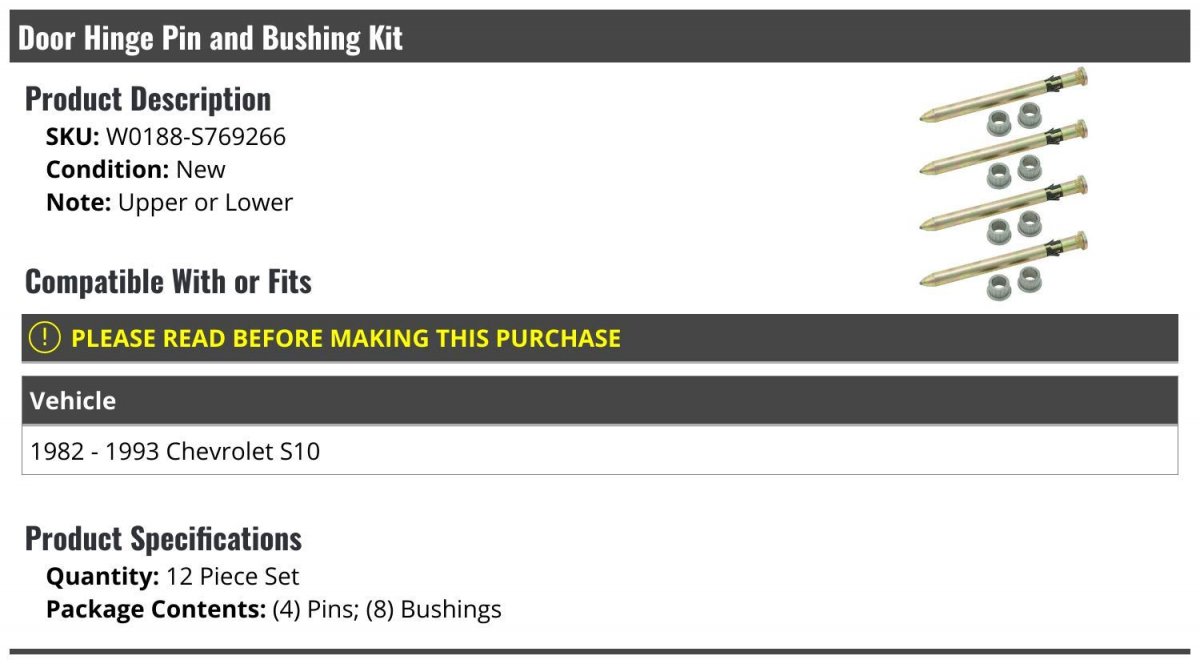Screen dimensions: 1200x664
Task: Click the Product Description heading
Action: click(148, 99)
